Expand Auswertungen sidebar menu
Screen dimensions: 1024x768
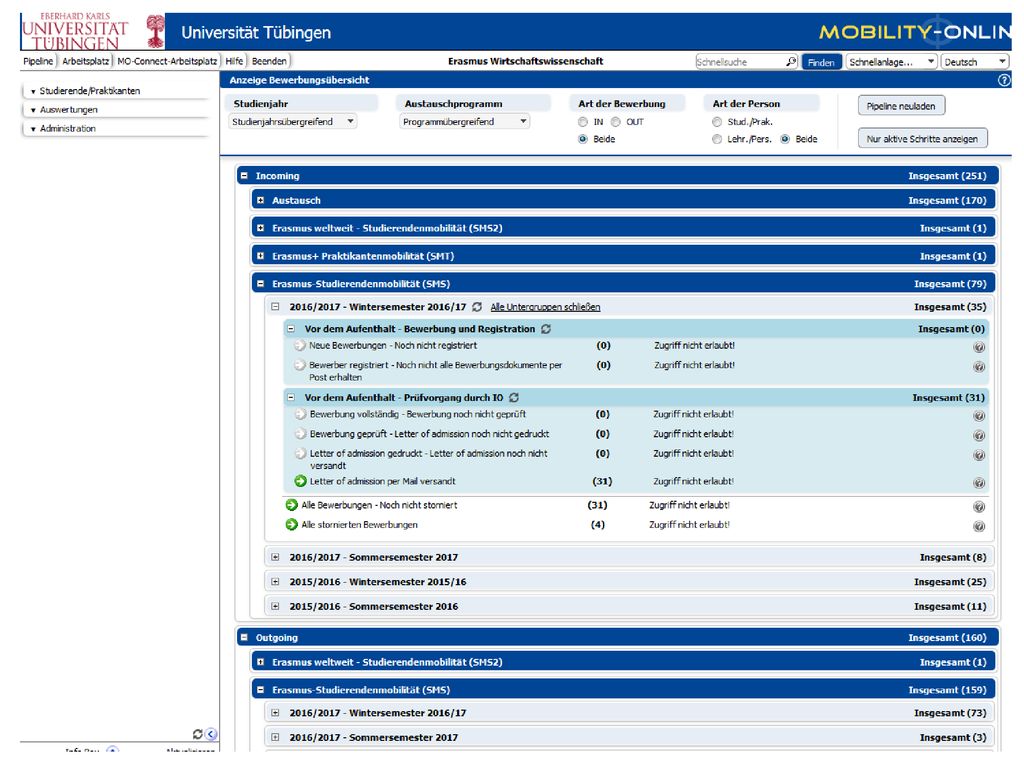[115, 110]
